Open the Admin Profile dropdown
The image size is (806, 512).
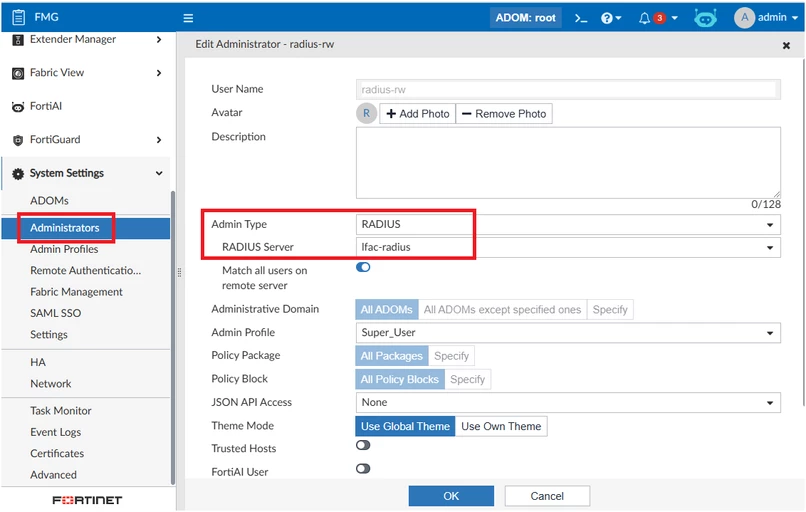(568, 333)
